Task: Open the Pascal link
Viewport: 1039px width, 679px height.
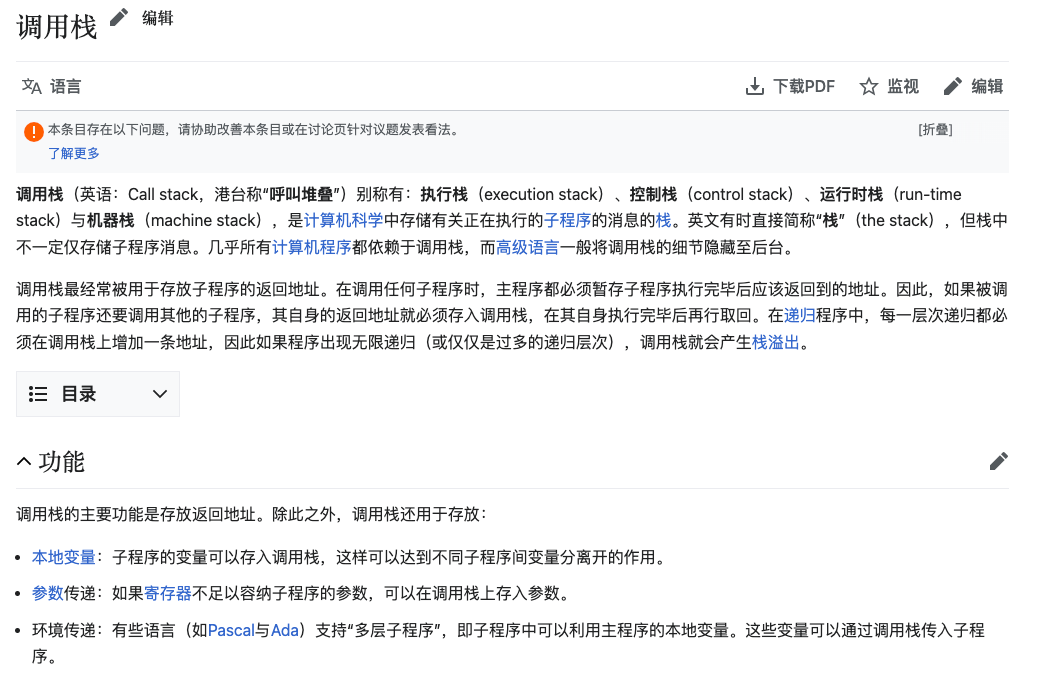Action: 231,631
